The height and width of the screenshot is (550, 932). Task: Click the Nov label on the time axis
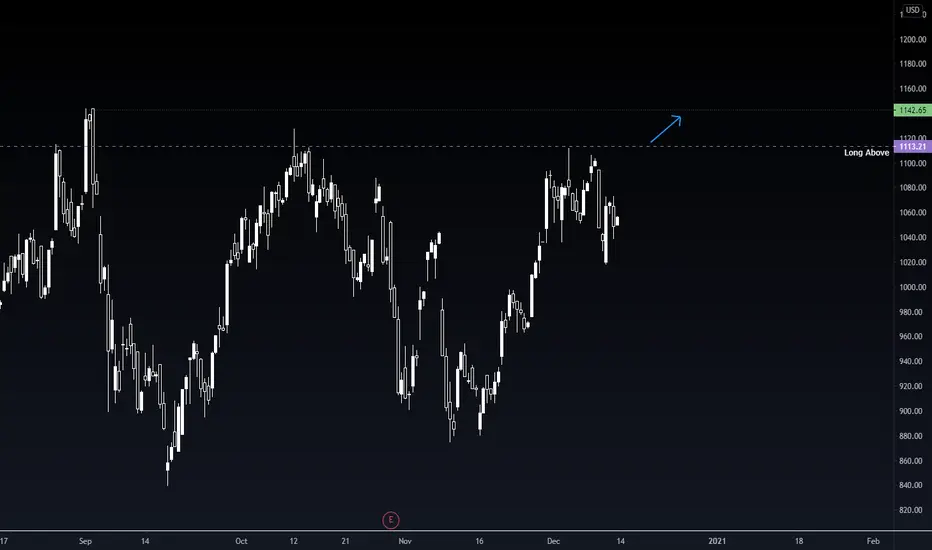click(x=405, y=541)
